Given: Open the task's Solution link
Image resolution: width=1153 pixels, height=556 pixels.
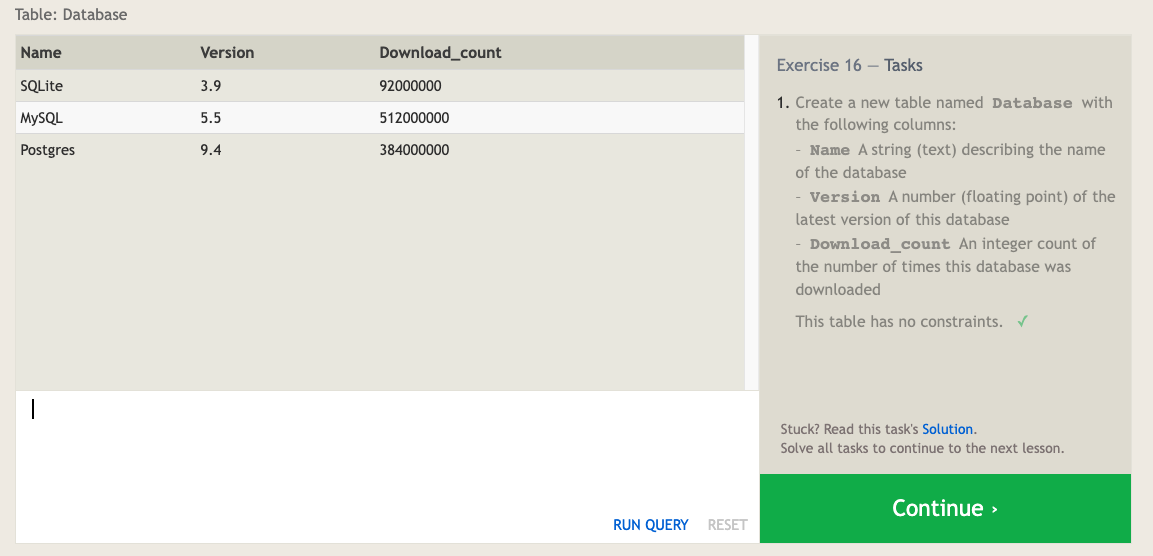Looking at the screenshot, I should [x=947, y=429].
